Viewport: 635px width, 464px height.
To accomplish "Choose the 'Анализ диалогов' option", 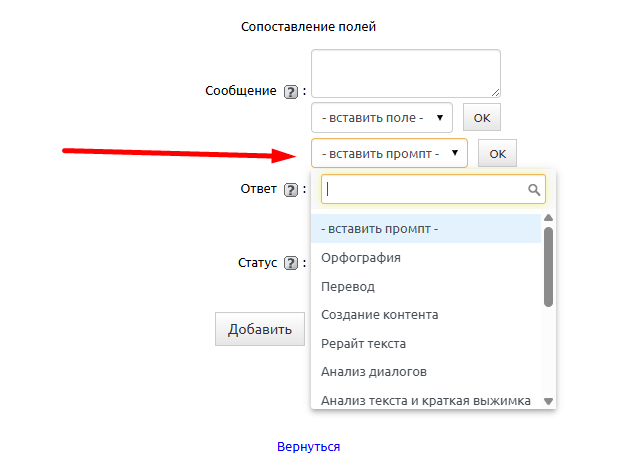I will 374,371.
